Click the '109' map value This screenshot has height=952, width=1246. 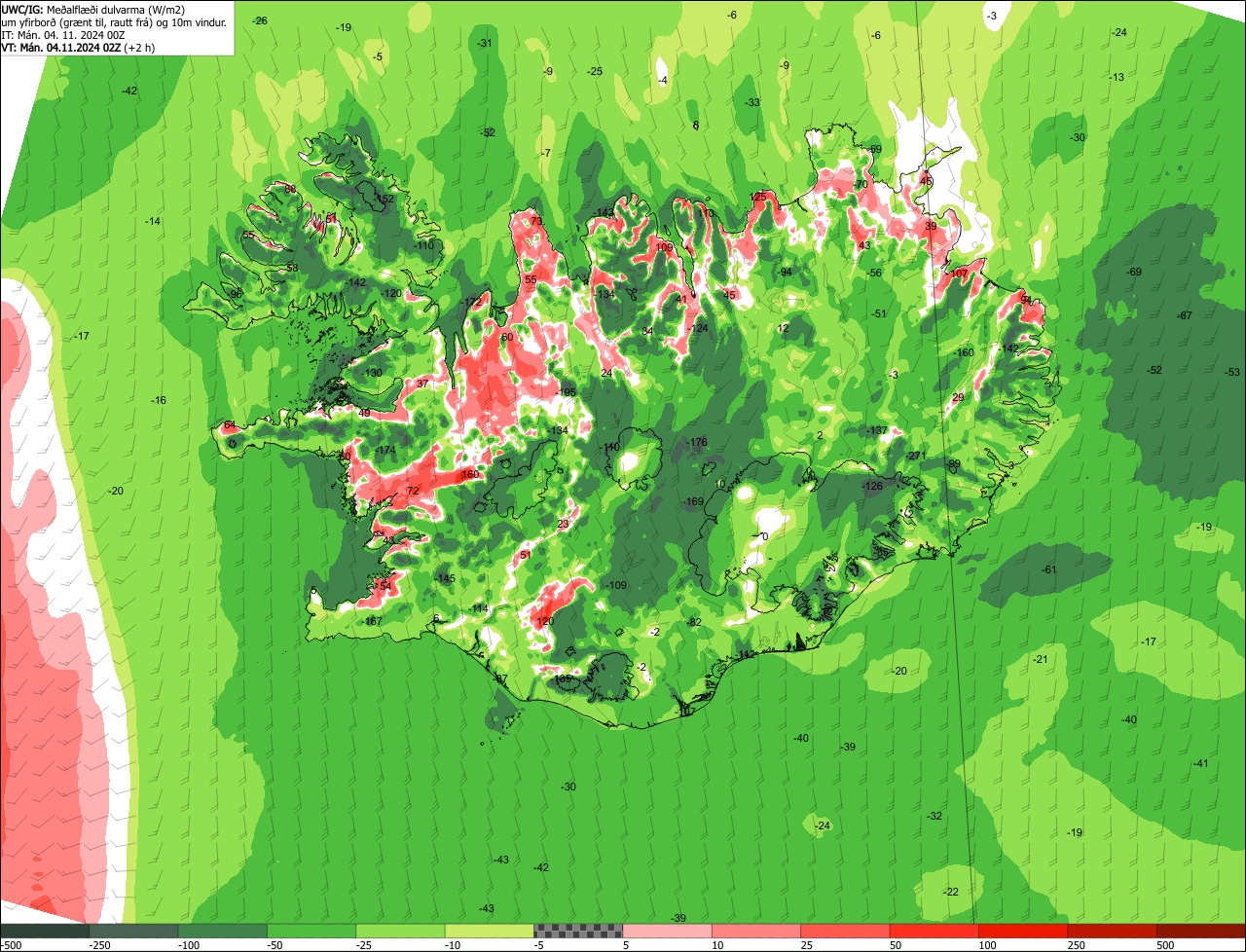coord(664,247)
